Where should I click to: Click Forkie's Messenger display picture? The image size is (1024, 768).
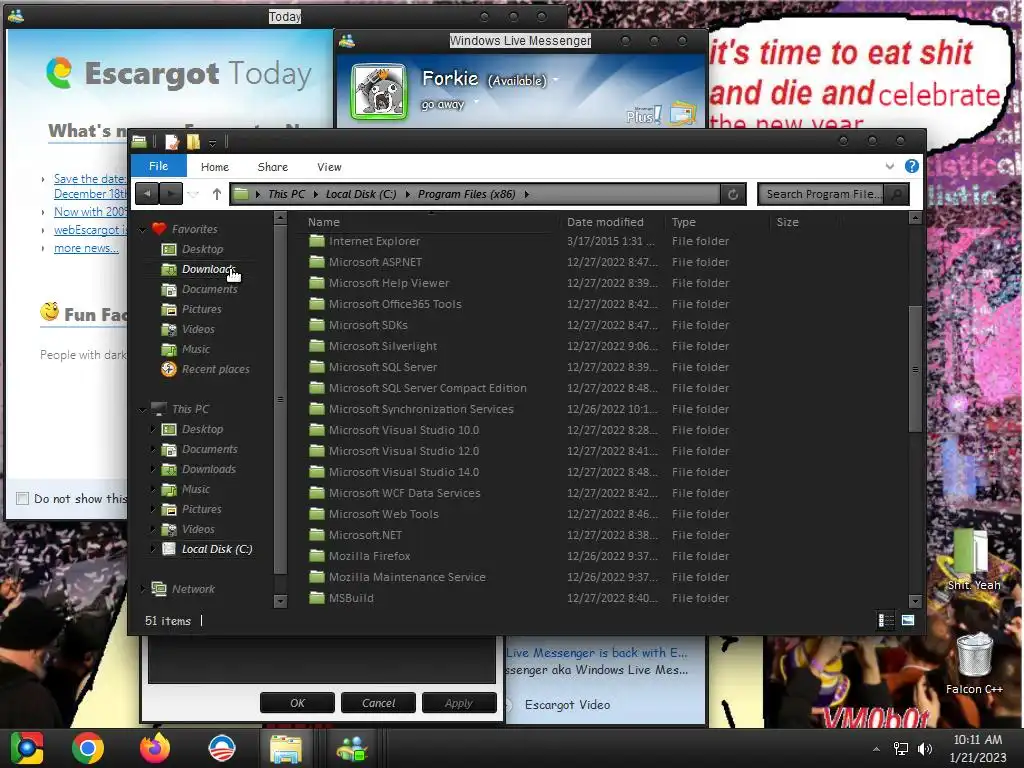coord(379,91)
